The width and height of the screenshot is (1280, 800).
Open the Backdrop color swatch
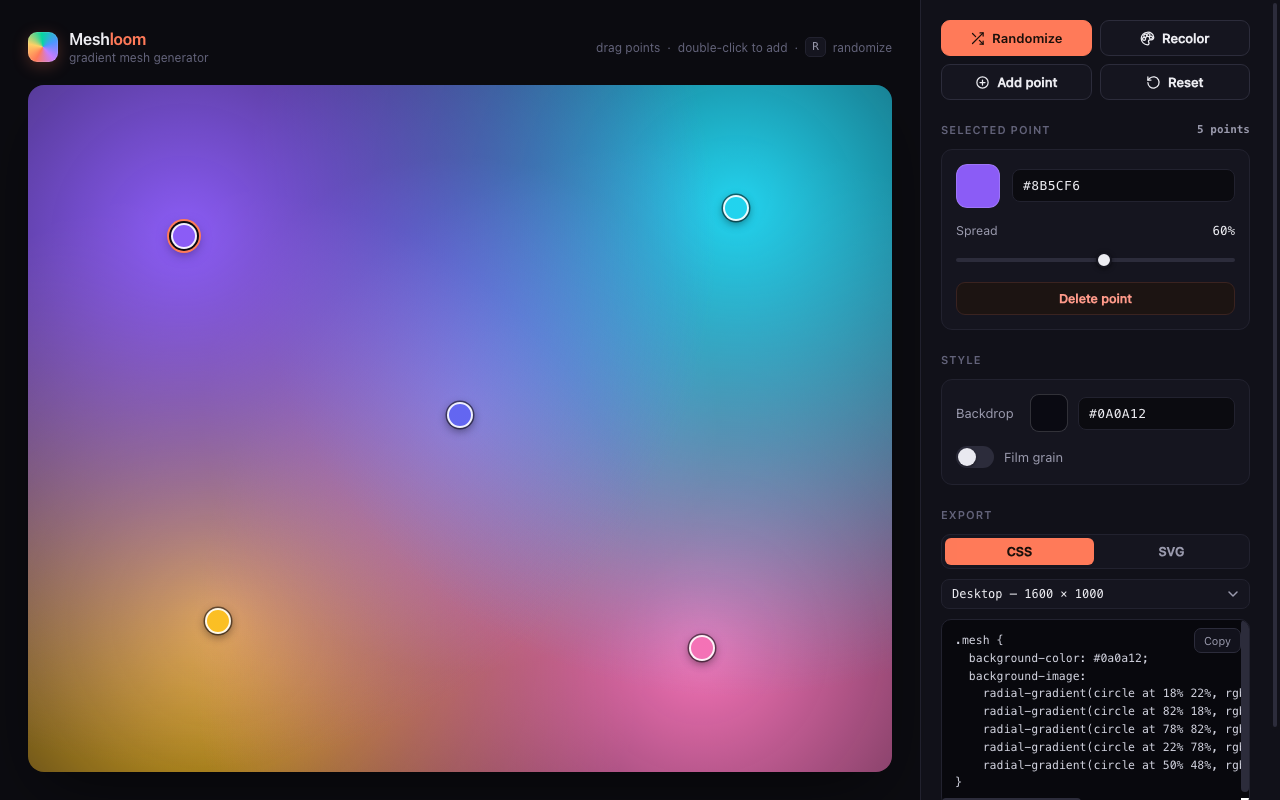coord(1049,413)
